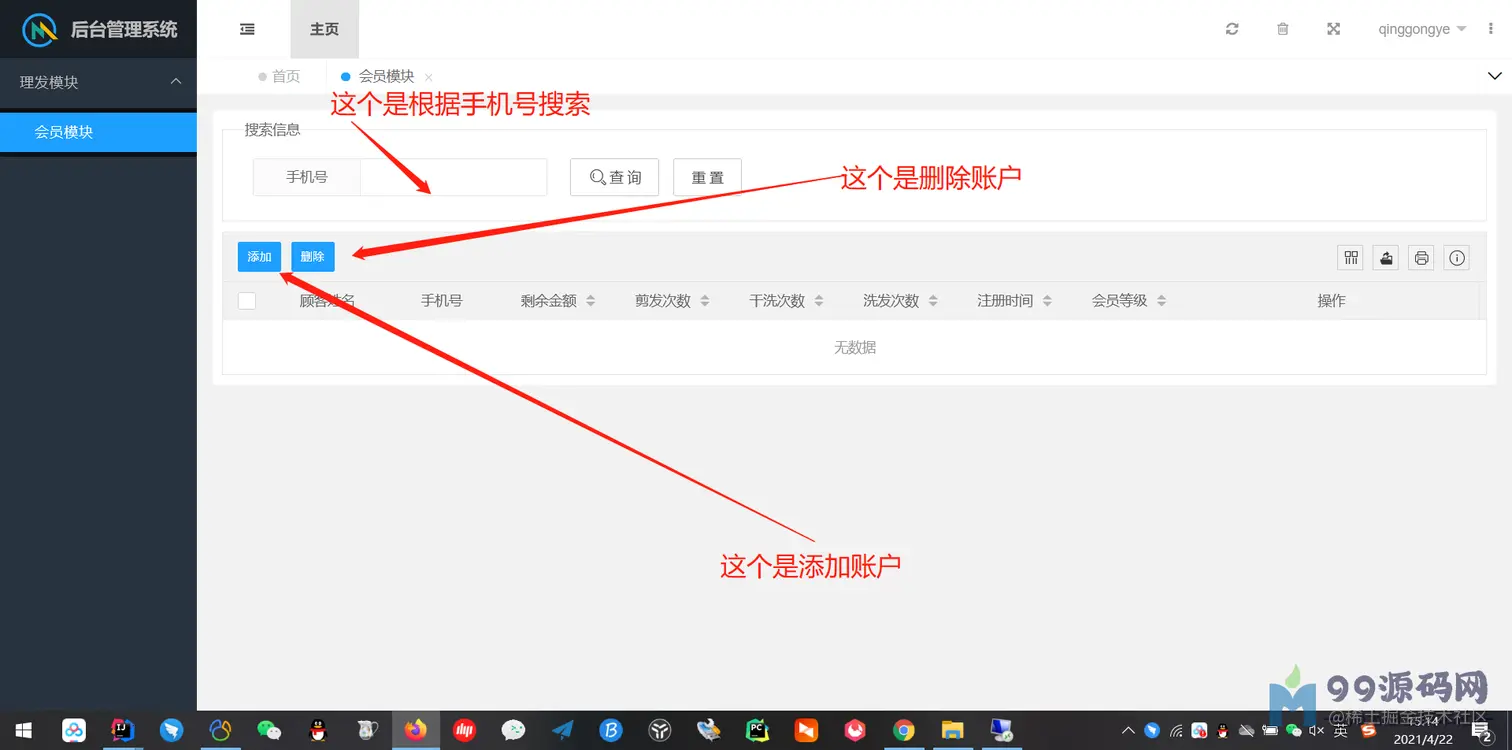Open WeChat from the taskbar
This screenshot has height=750, width=1512.
(x=269, y=731)
